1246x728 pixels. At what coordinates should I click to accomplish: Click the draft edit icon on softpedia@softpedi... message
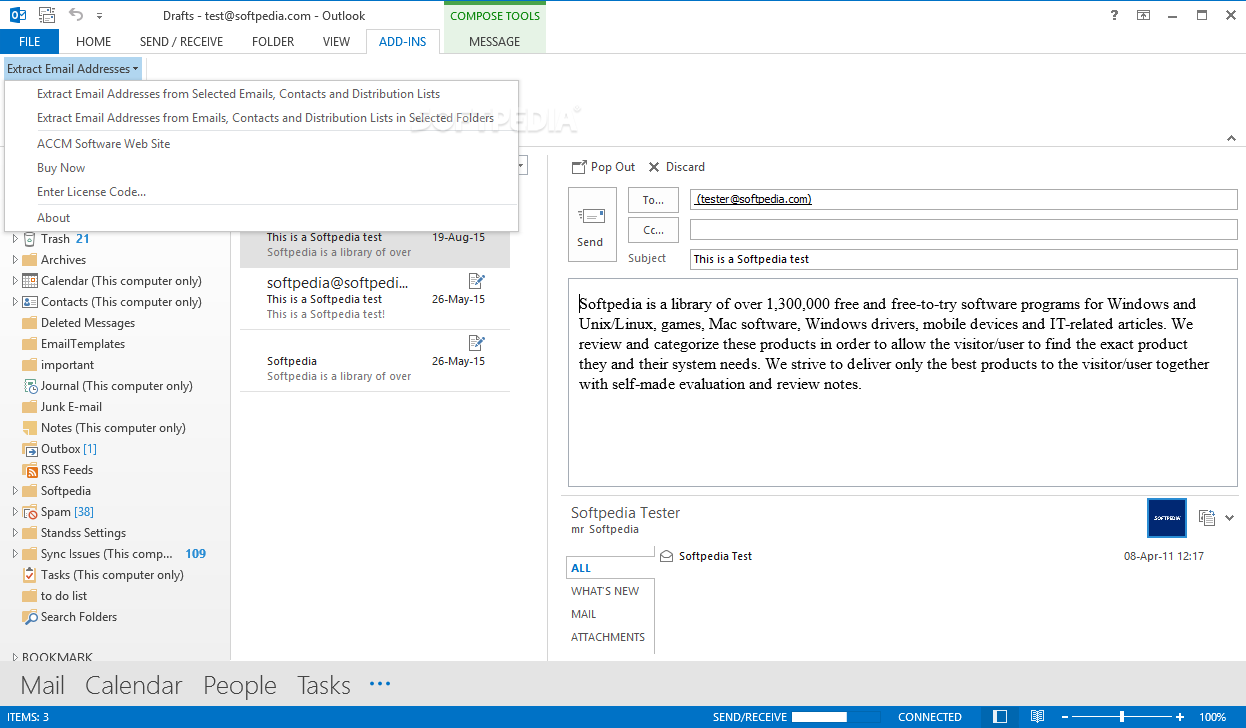[477, 281]
